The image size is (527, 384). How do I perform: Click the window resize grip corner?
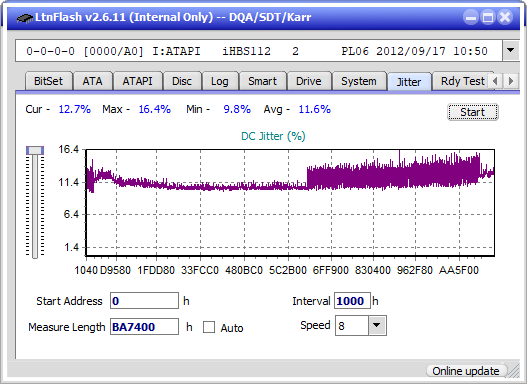pos(514,371)
